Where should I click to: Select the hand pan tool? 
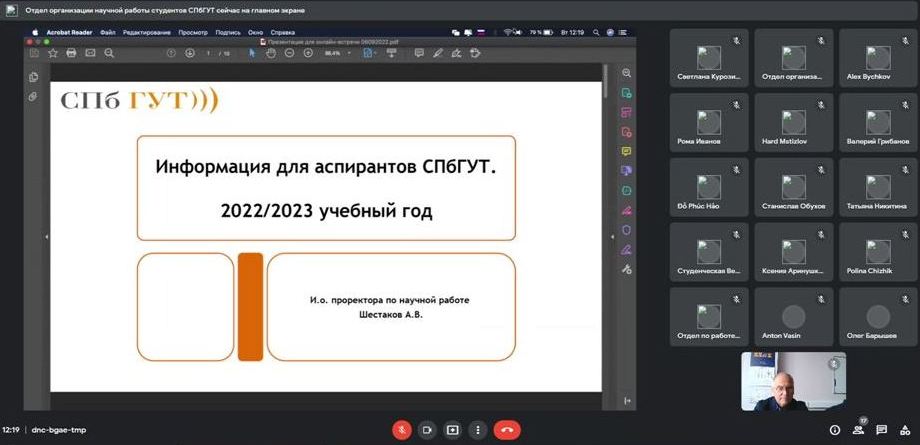(x=271, y=53)
